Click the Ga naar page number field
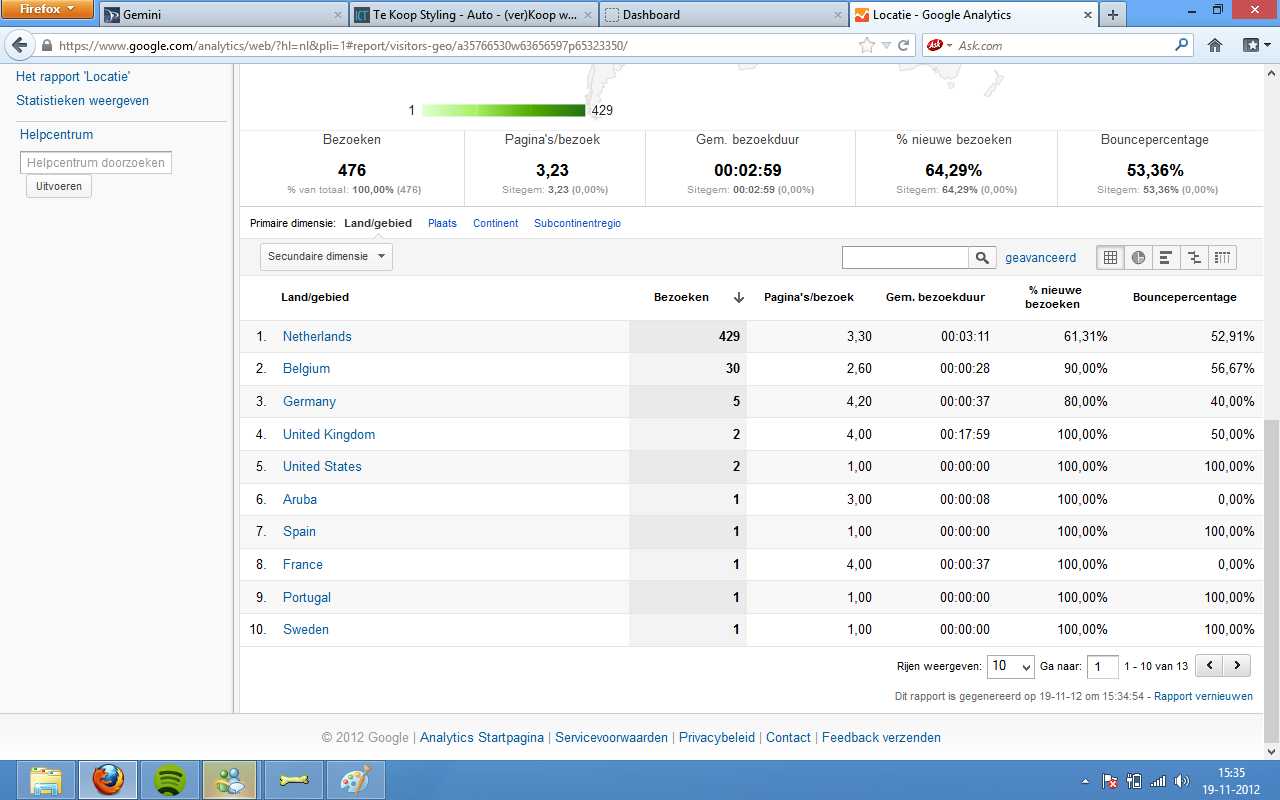1280x800 pixels. coord(1102,667)
